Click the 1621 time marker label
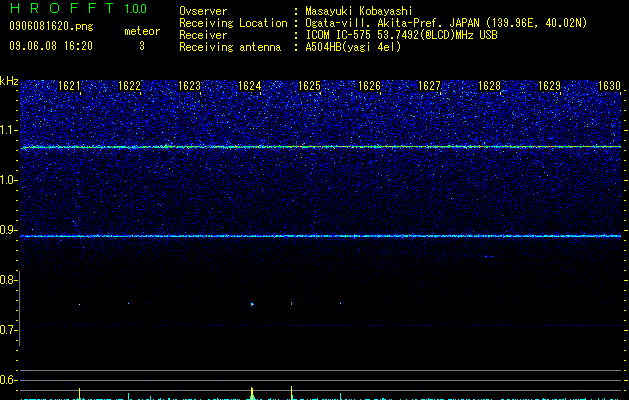629x400 pixels. [x=69, y=86]
